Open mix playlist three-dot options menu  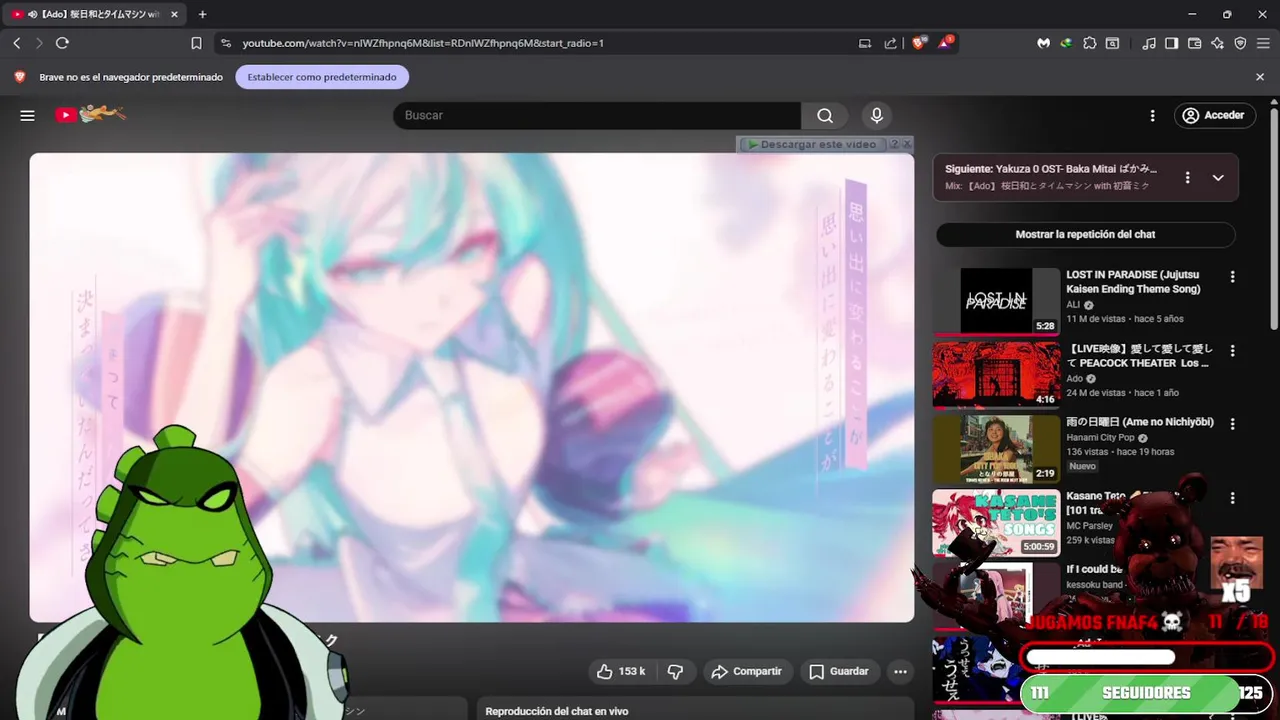point(1187,177)
